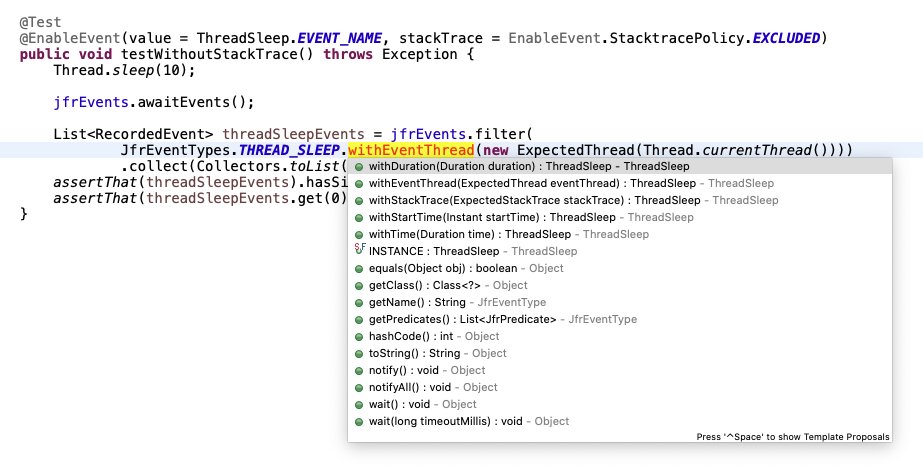The height and width of the screenshot is (474, 923).
Task: Click THREAD_SLEEP constant in code
Action: 289,150
